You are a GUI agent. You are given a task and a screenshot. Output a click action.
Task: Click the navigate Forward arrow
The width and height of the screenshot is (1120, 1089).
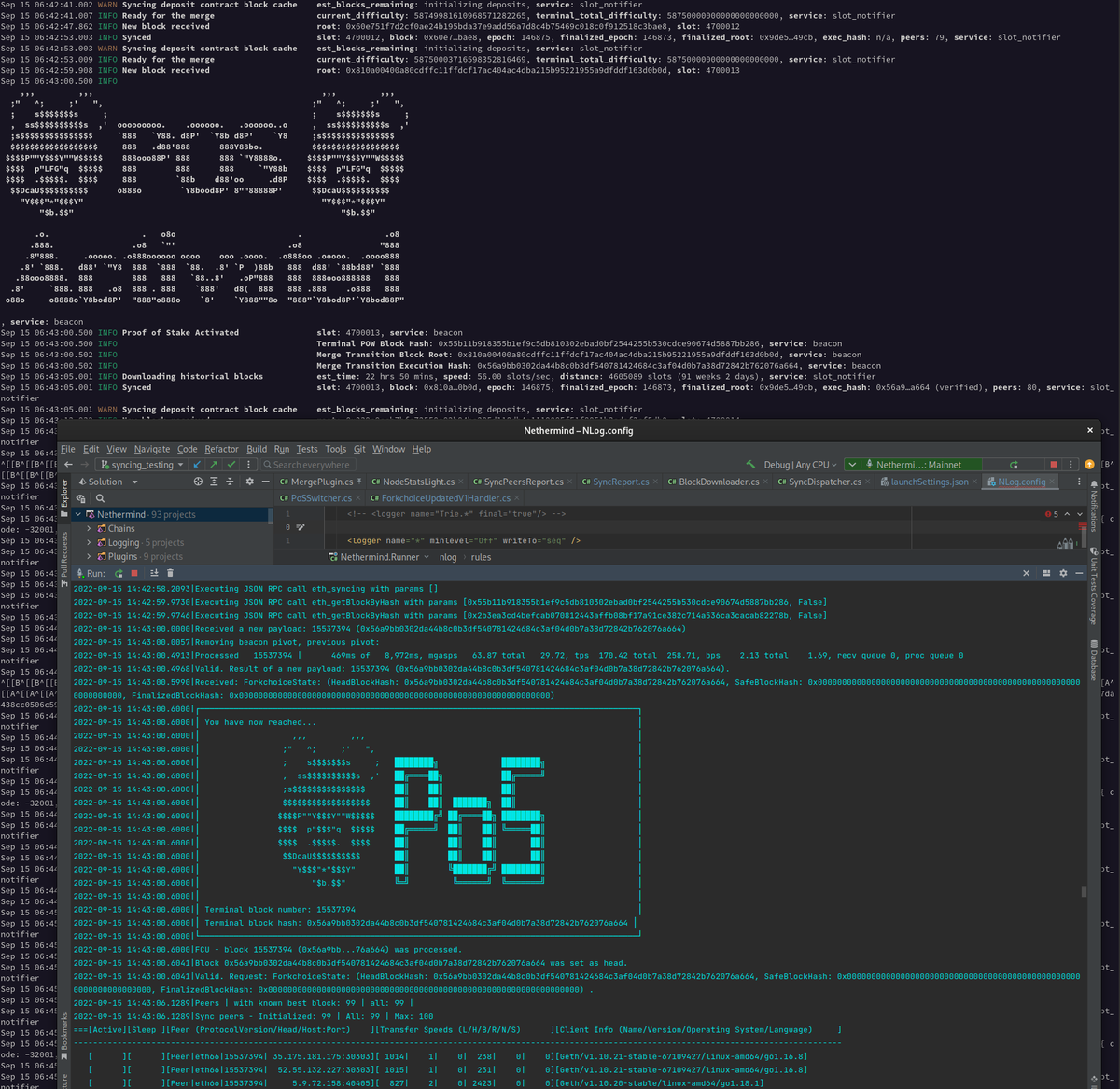point(86,465)
